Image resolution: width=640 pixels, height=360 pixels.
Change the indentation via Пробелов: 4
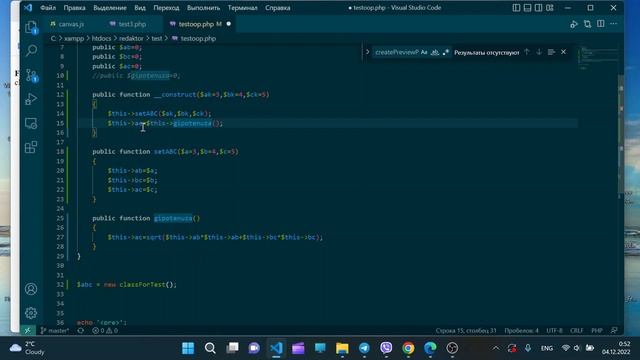521,331
